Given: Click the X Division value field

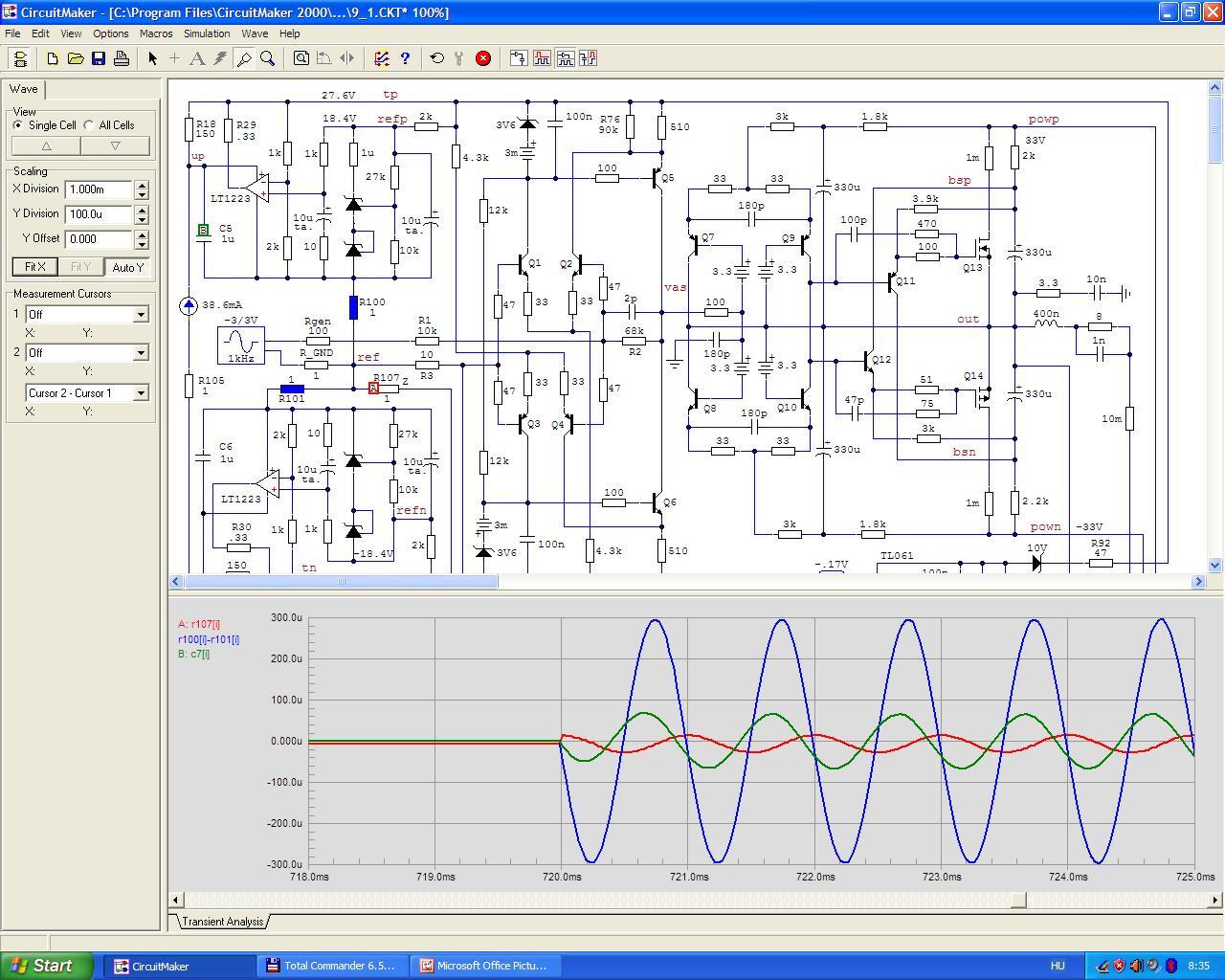Looking at the screenshot, I should 99,189.
